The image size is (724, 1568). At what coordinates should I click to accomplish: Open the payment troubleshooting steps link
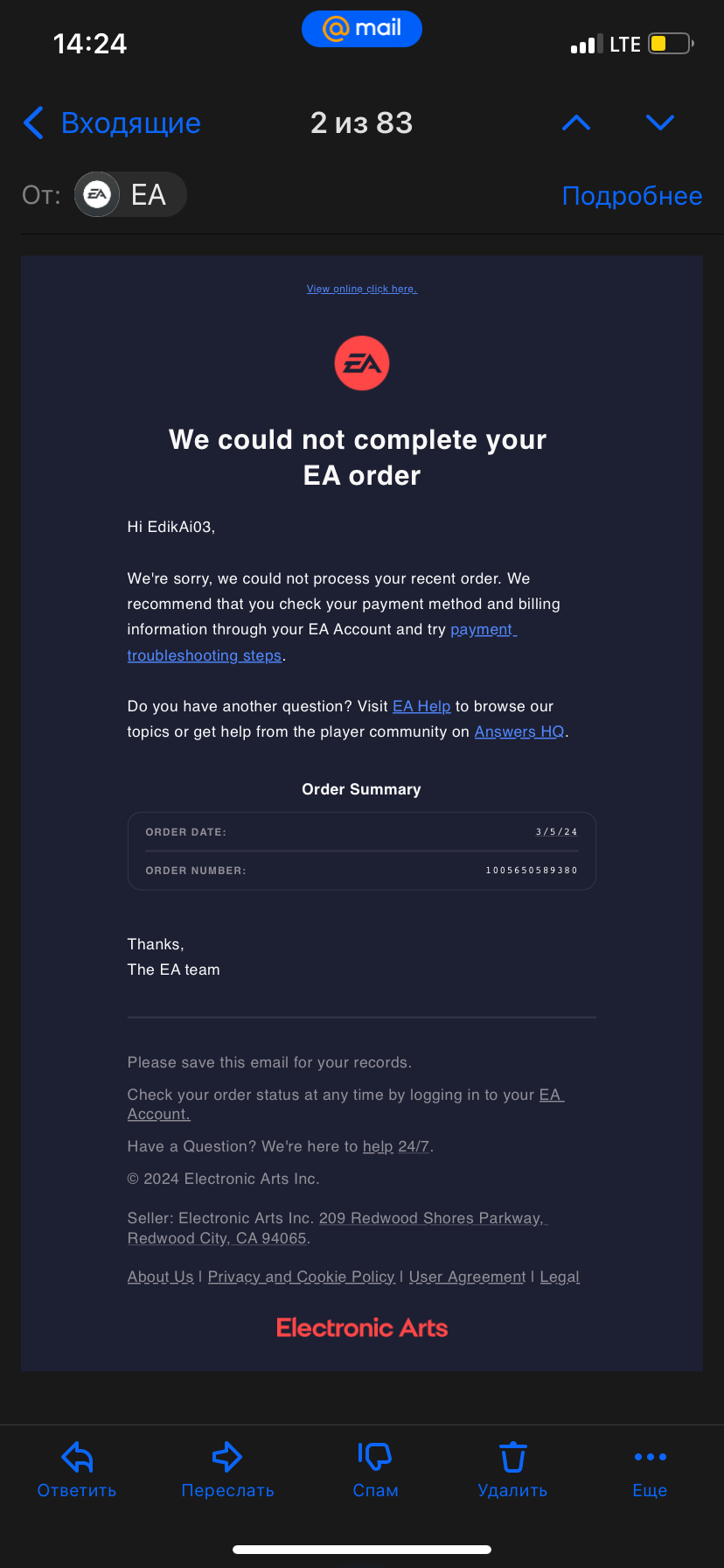(x=205, y=655)
